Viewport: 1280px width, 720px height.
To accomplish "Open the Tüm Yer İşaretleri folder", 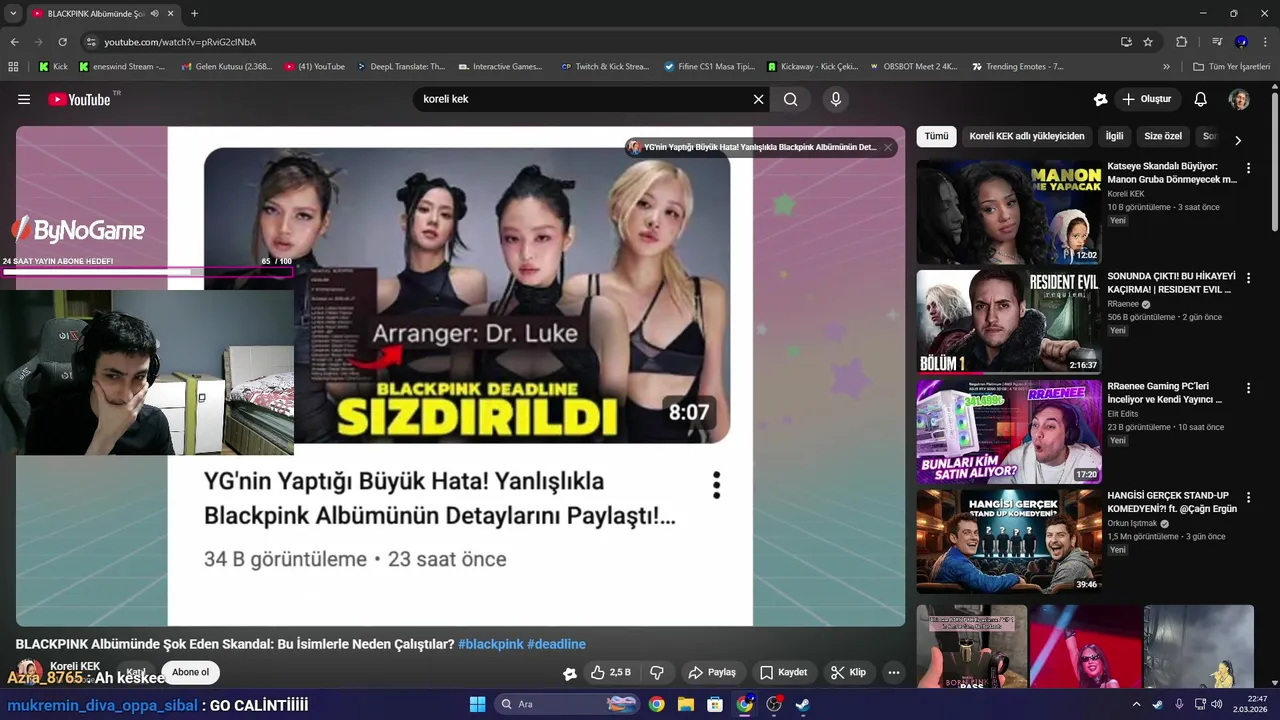I will tap(1231, 67).
